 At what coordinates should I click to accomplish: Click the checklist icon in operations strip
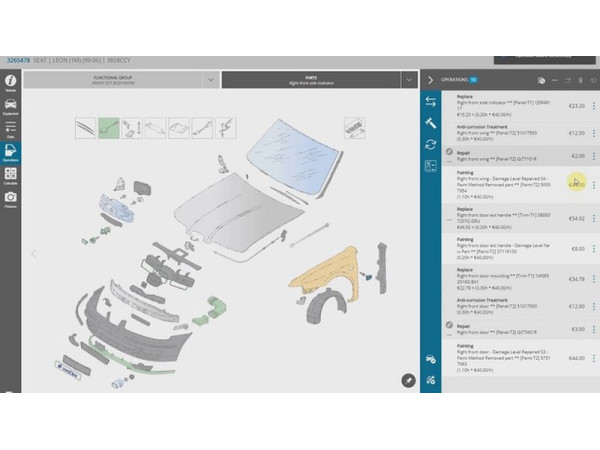(431, 165)
